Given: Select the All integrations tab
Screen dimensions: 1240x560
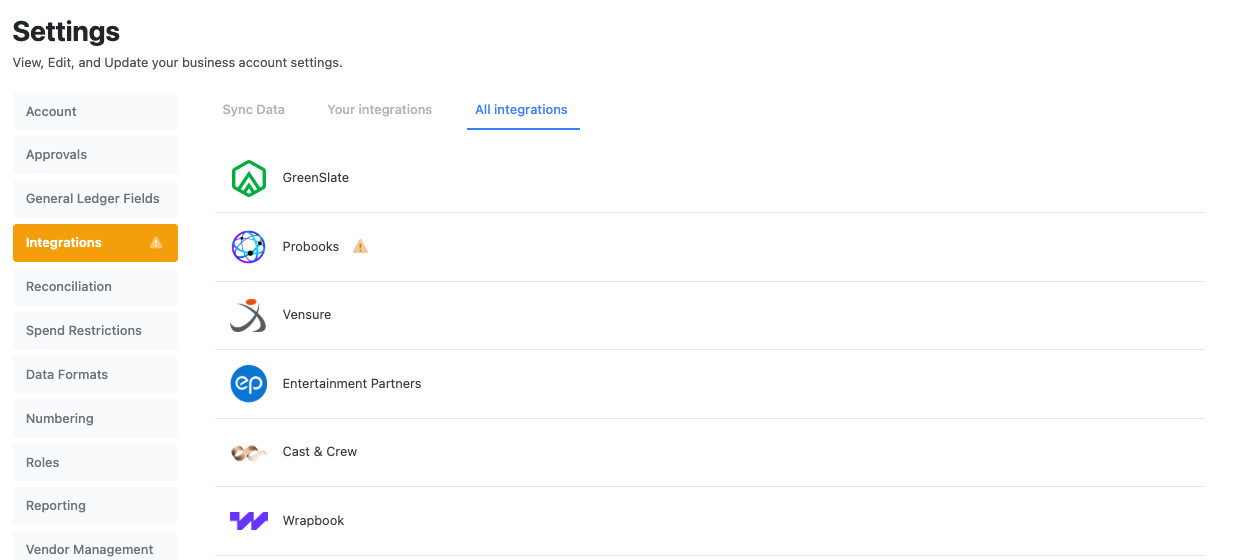Looking at the screenshot, I should point(521,110).
